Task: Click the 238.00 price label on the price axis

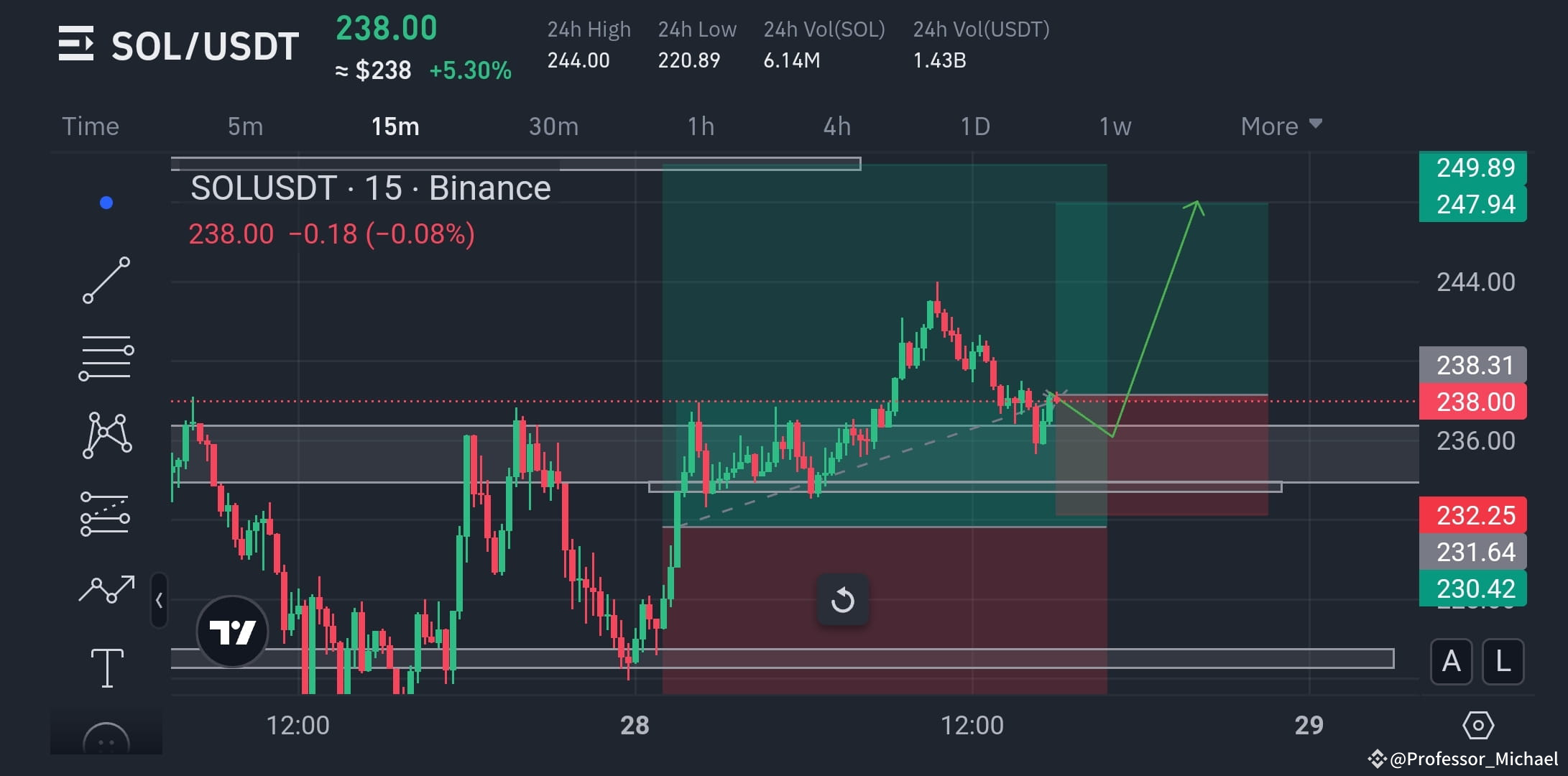Action: 1472,402
